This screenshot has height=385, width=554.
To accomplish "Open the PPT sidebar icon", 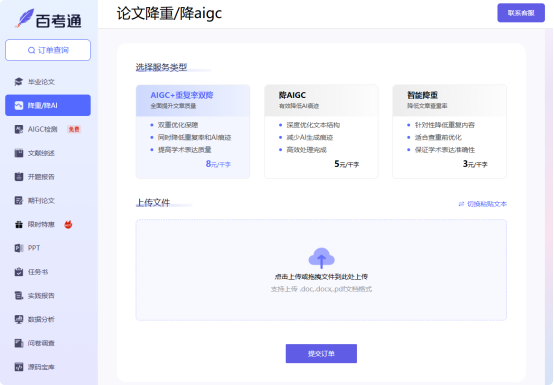I will coord(18,248).
